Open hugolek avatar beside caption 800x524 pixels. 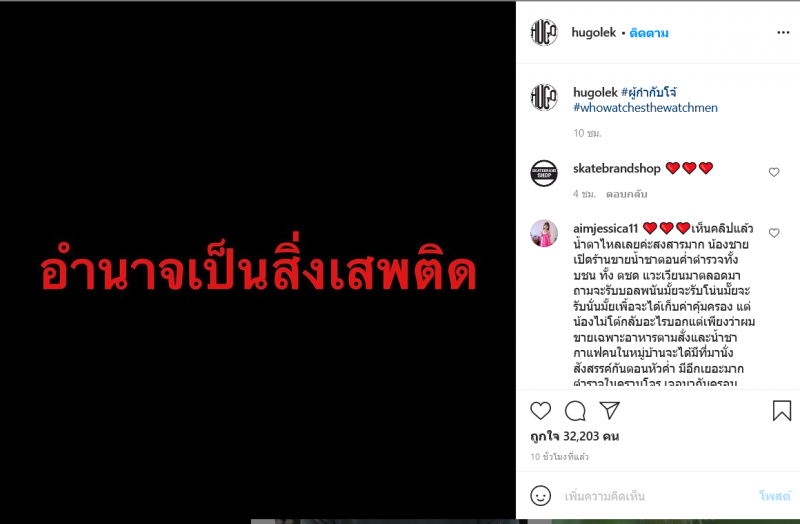[x=544, y=97]
